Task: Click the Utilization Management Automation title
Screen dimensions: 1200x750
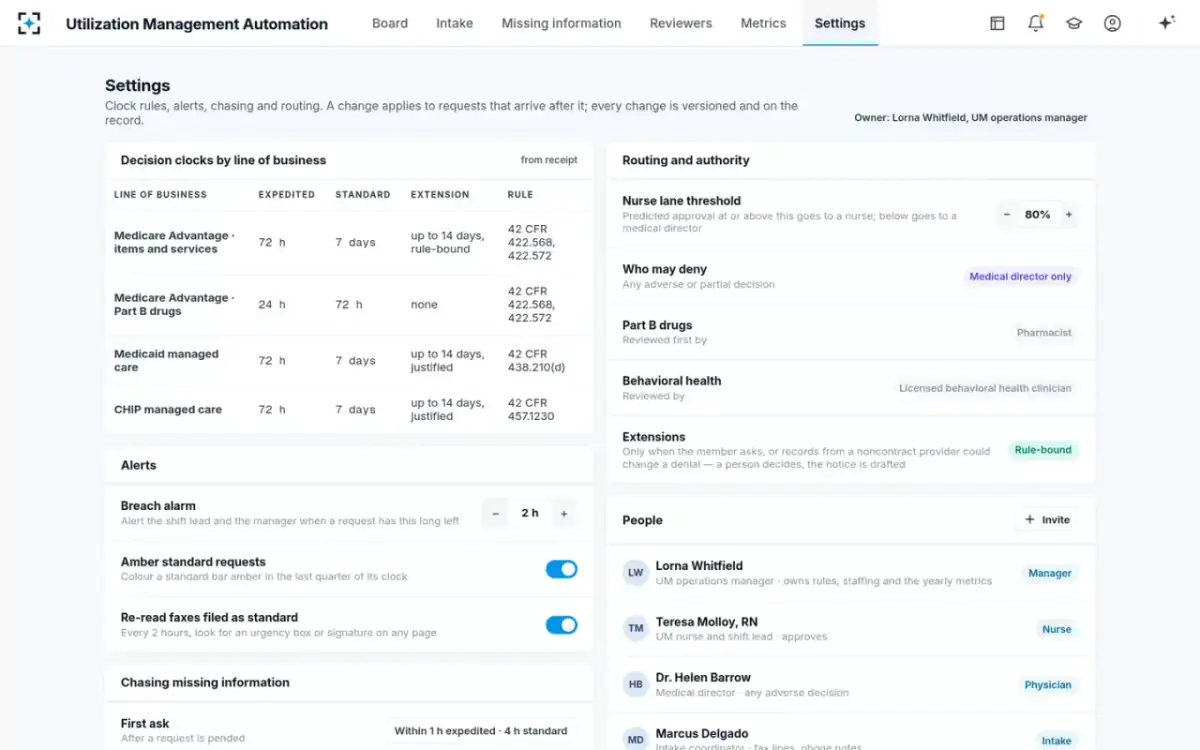Action: pos(197,24)
